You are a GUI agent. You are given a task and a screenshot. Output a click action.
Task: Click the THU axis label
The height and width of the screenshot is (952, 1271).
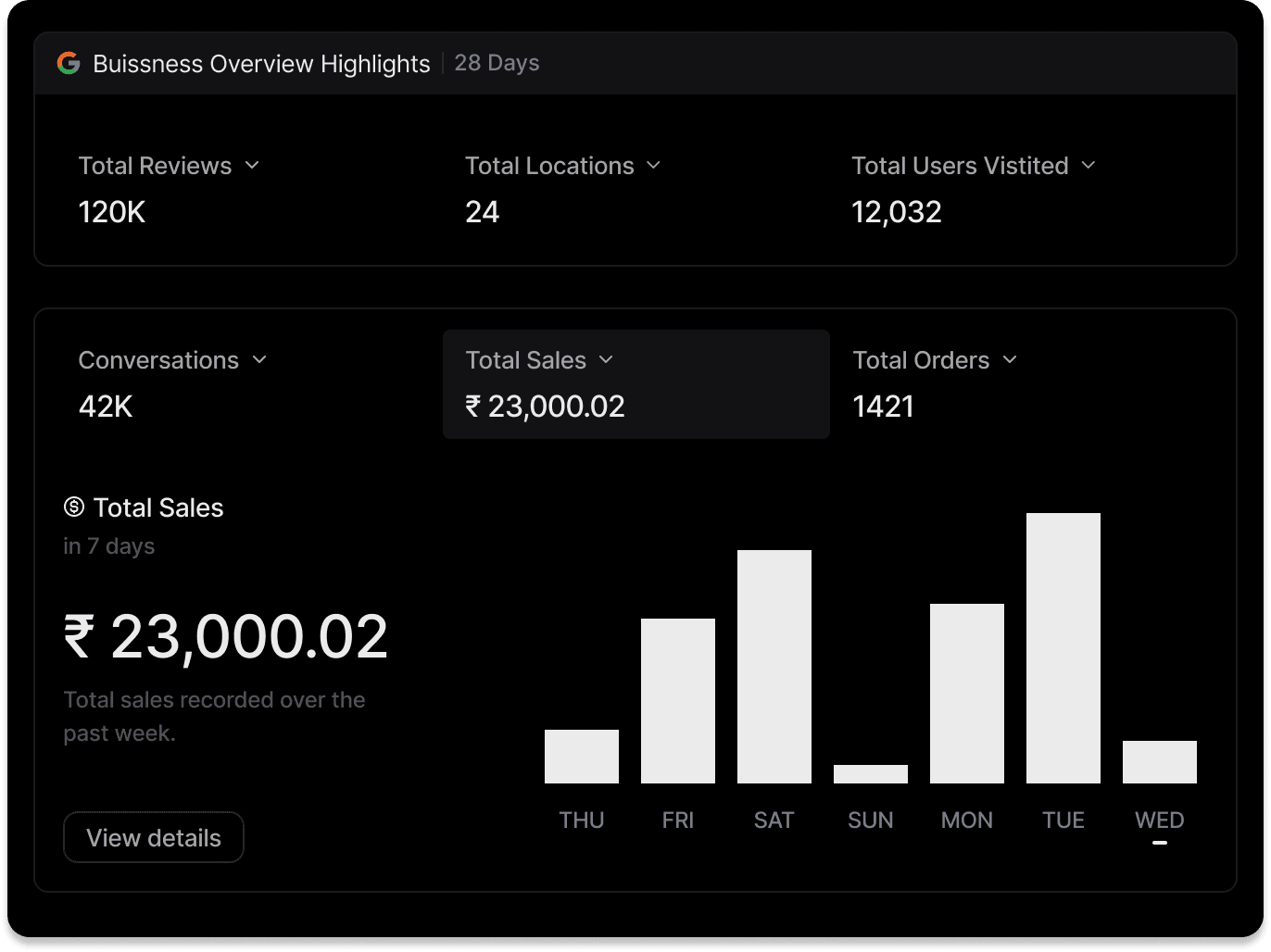pyautogui.click(x=582, y=820)
